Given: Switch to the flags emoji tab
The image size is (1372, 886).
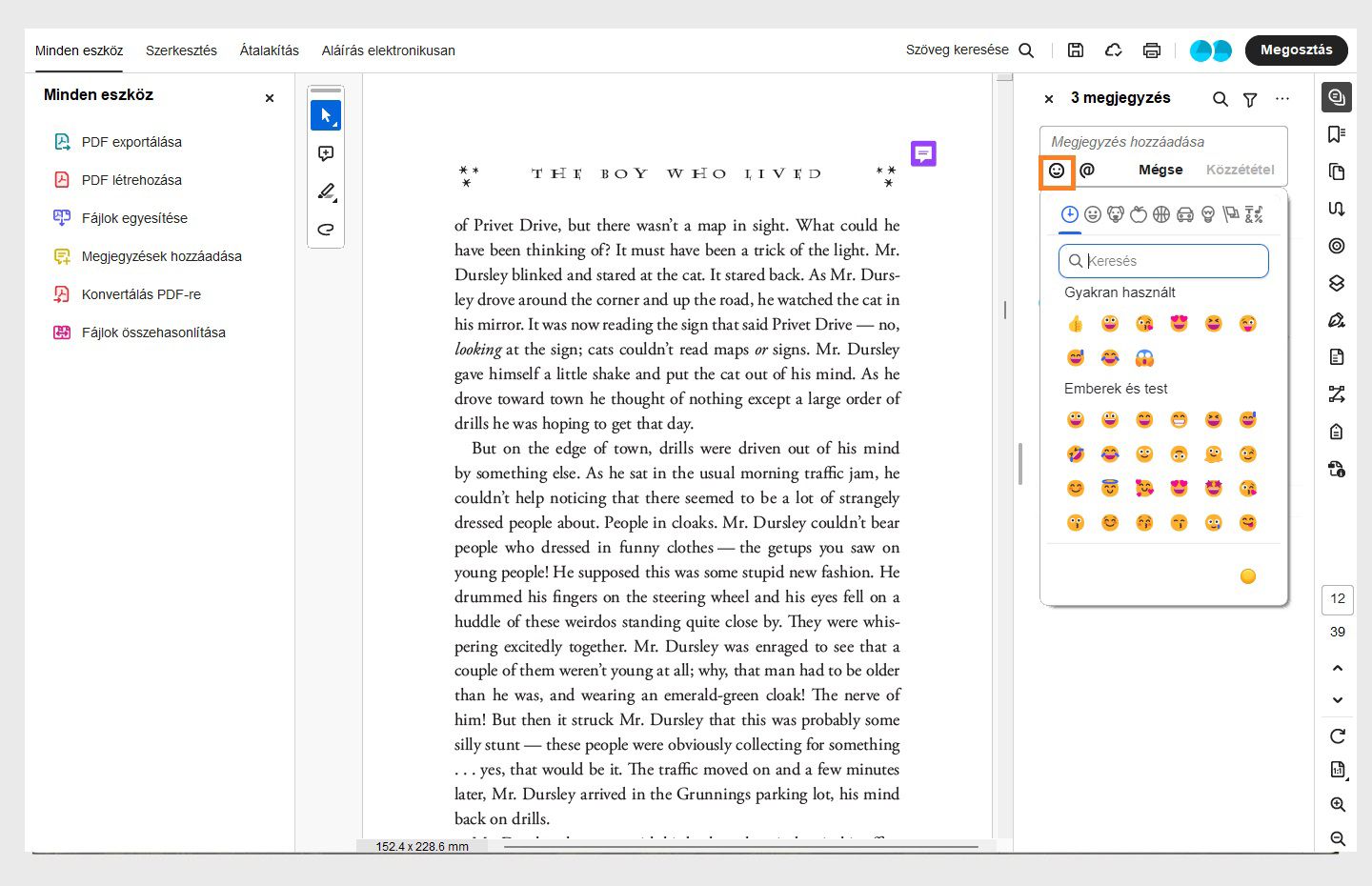Looking at the screenshot, I should tap(1231, 214).
